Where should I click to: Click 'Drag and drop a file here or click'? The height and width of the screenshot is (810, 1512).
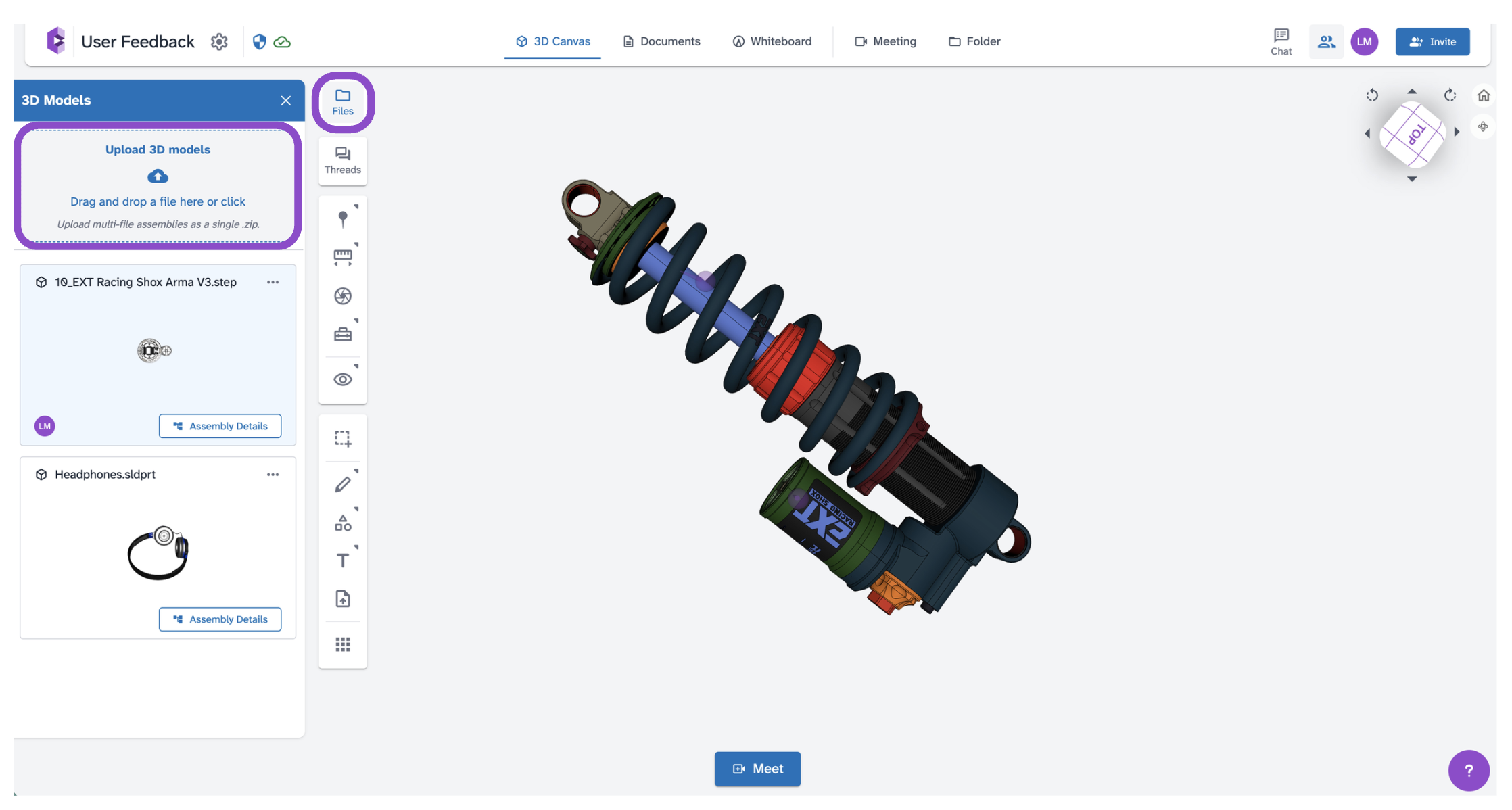pos(158,201)
